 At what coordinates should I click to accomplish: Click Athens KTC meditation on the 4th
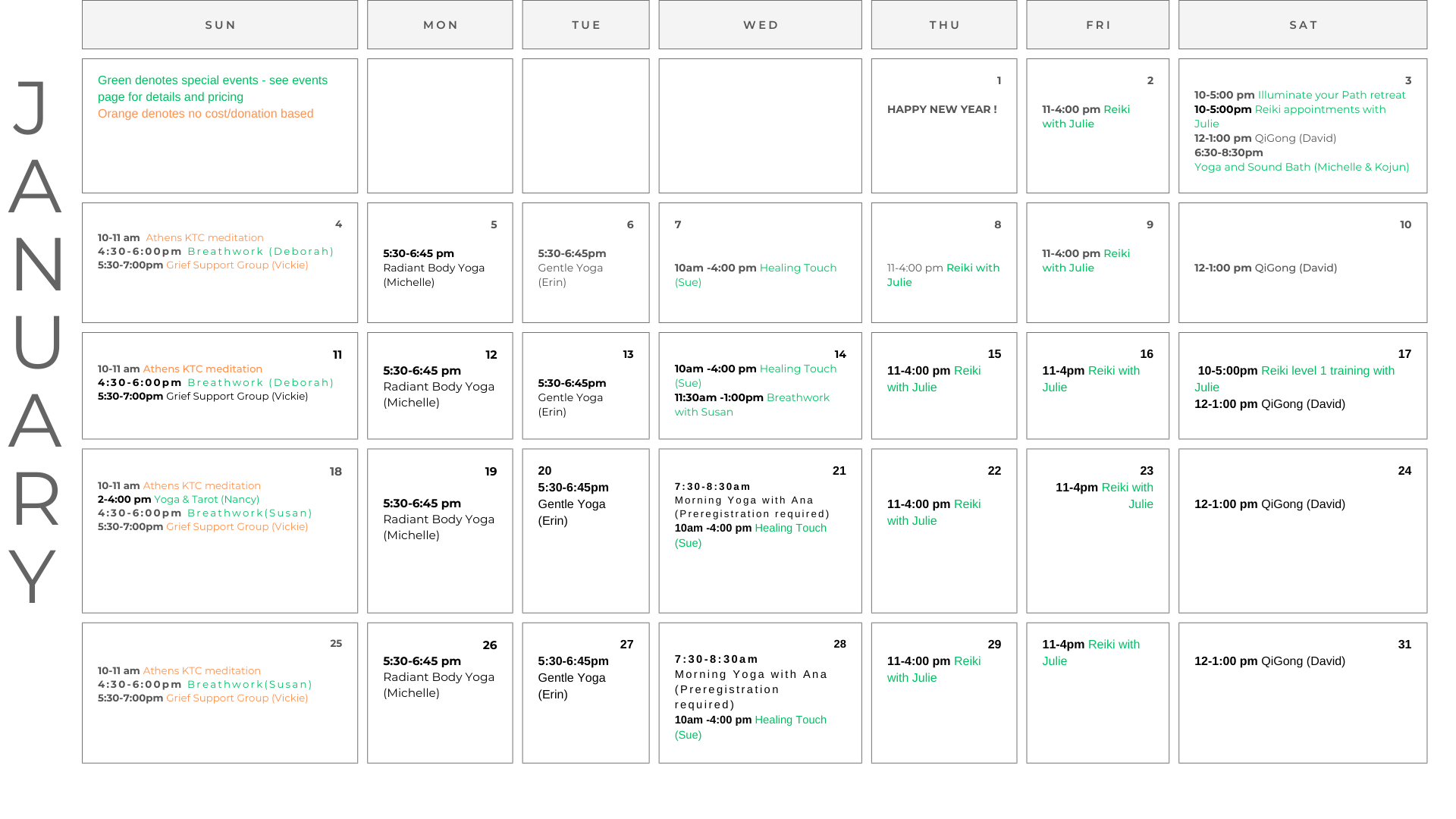(204, 237)
